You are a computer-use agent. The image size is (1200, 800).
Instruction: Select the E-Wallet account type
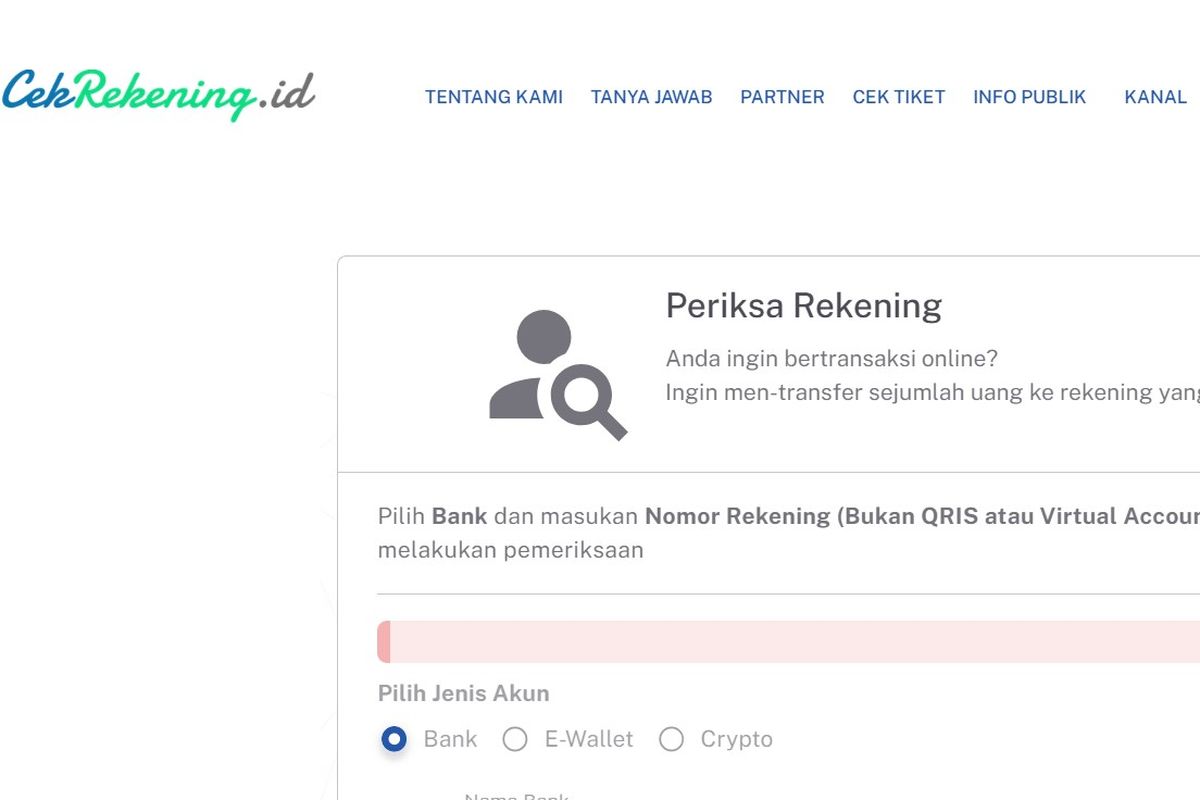516,740
